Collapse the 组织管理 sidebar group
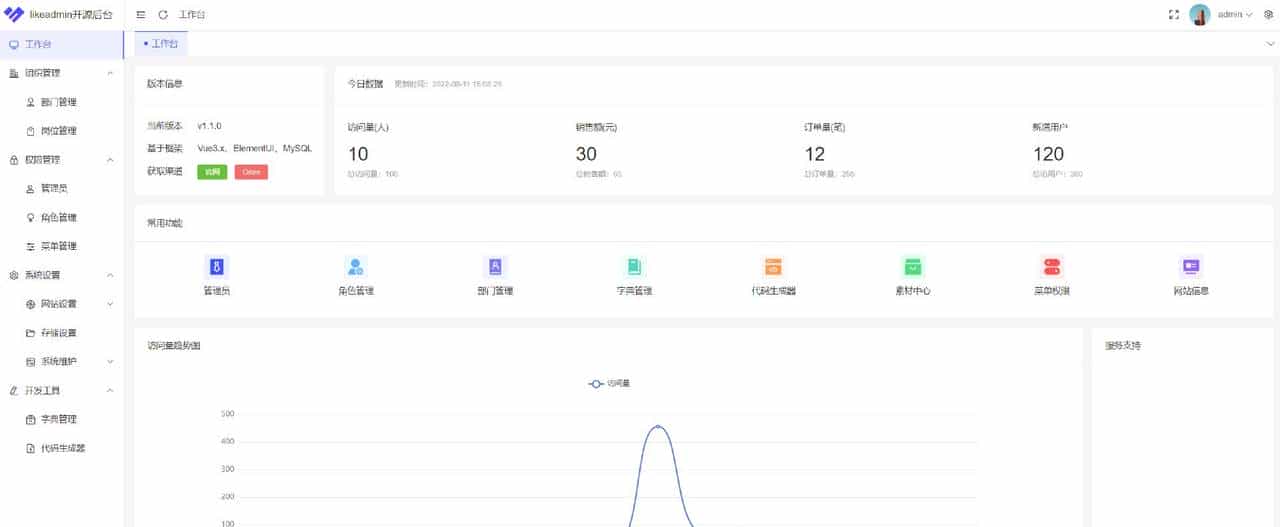 (x=62, y=73)
